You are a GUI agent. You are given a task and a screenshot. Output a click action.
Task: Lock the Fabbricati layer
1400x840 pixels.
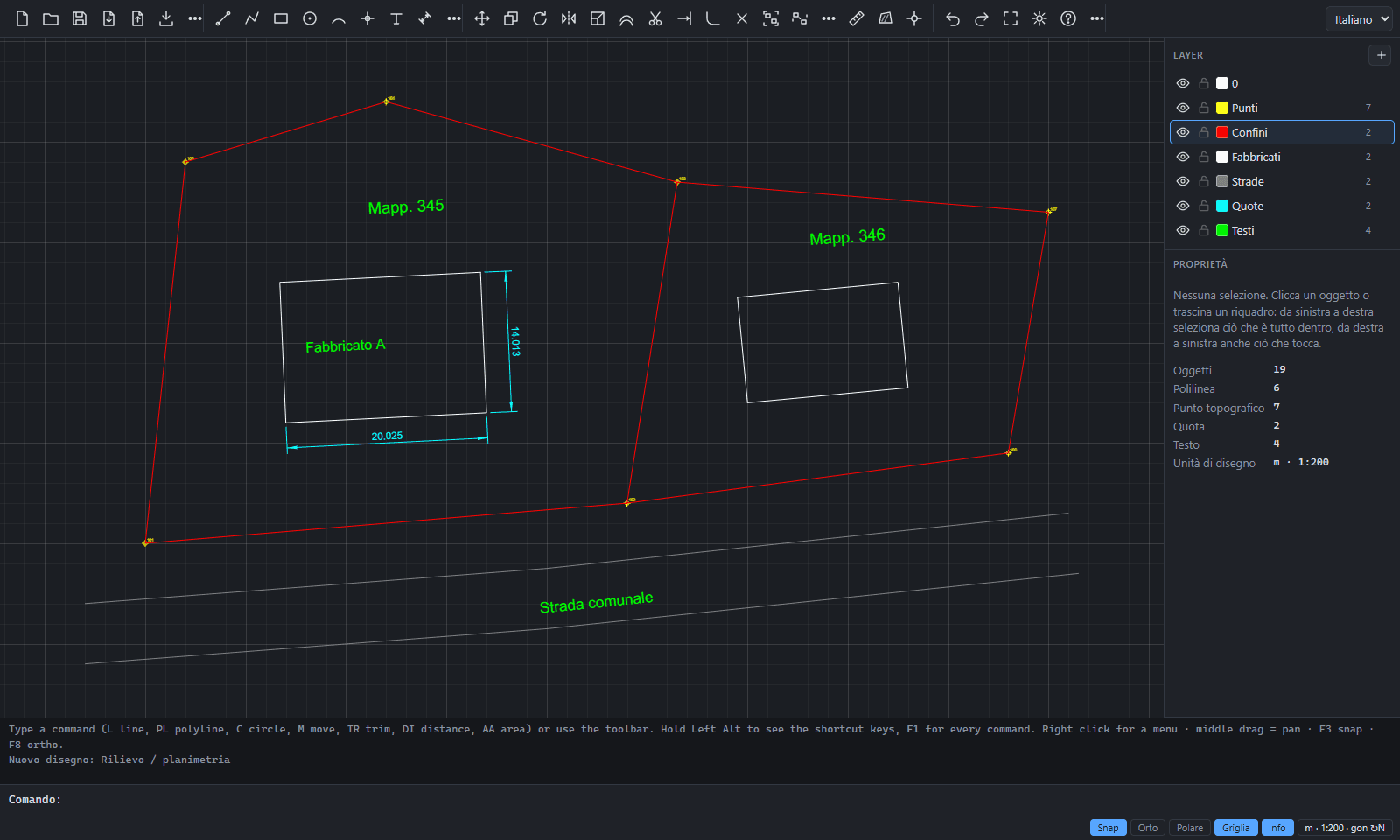pos(1204,157)
